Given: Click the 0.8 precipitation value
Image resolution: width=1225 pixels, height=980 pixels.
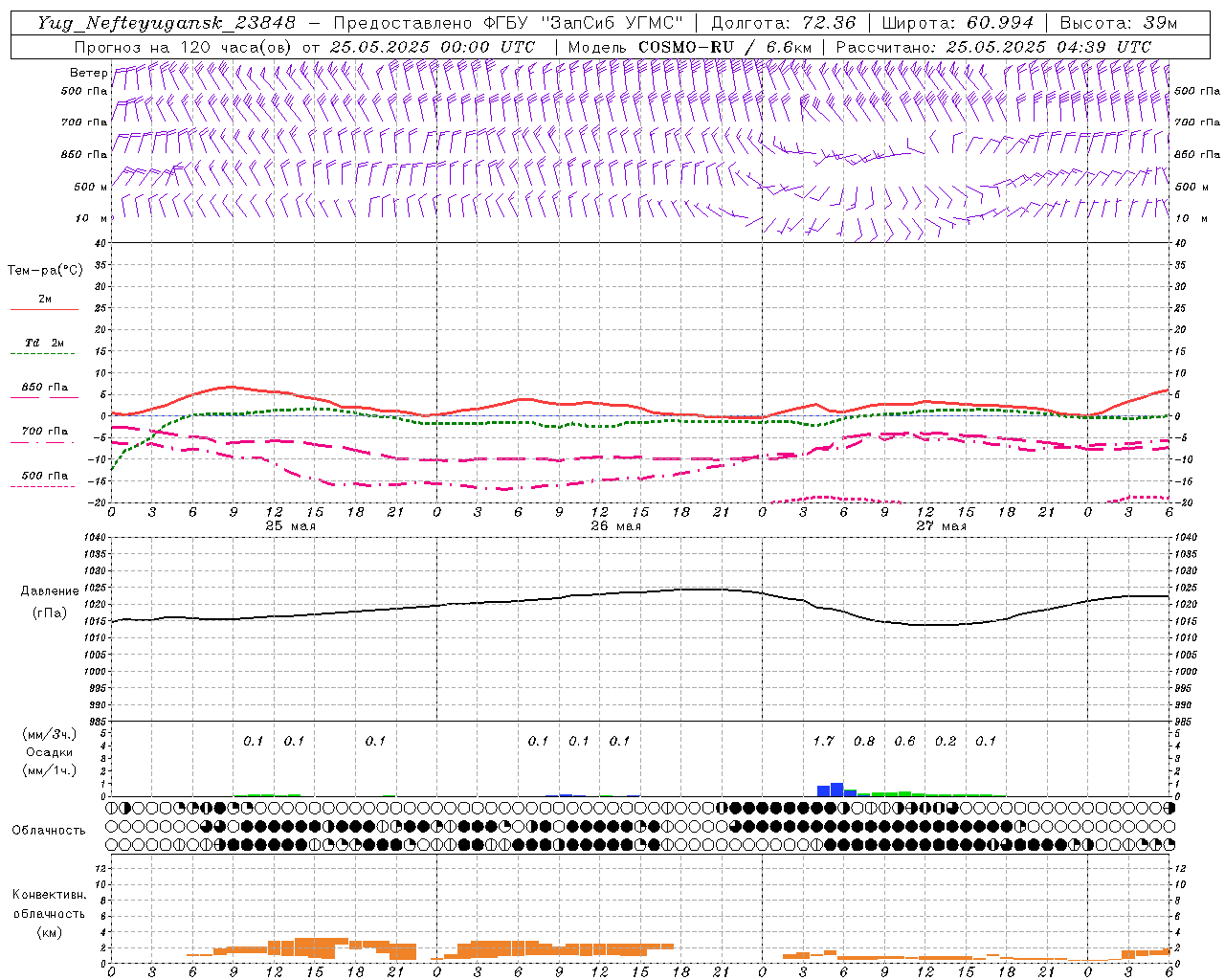Looking at the screenshot, I should click(864, 741).
